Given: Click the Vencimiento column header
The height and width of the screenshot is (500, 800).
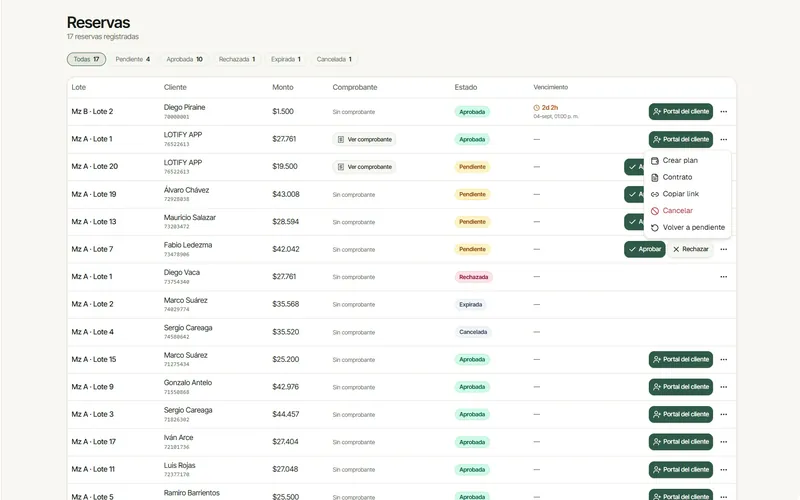Looking at the screenshot, I should [551, 87].
